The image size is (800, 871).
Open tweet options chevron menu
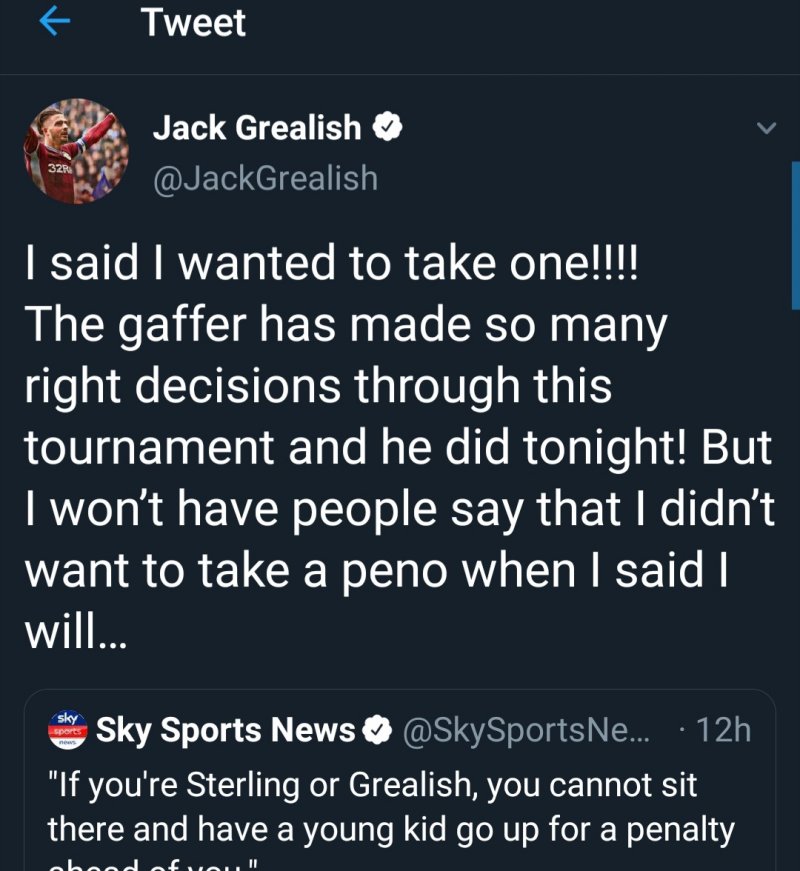pyautogui.click(x=765, y=129)
